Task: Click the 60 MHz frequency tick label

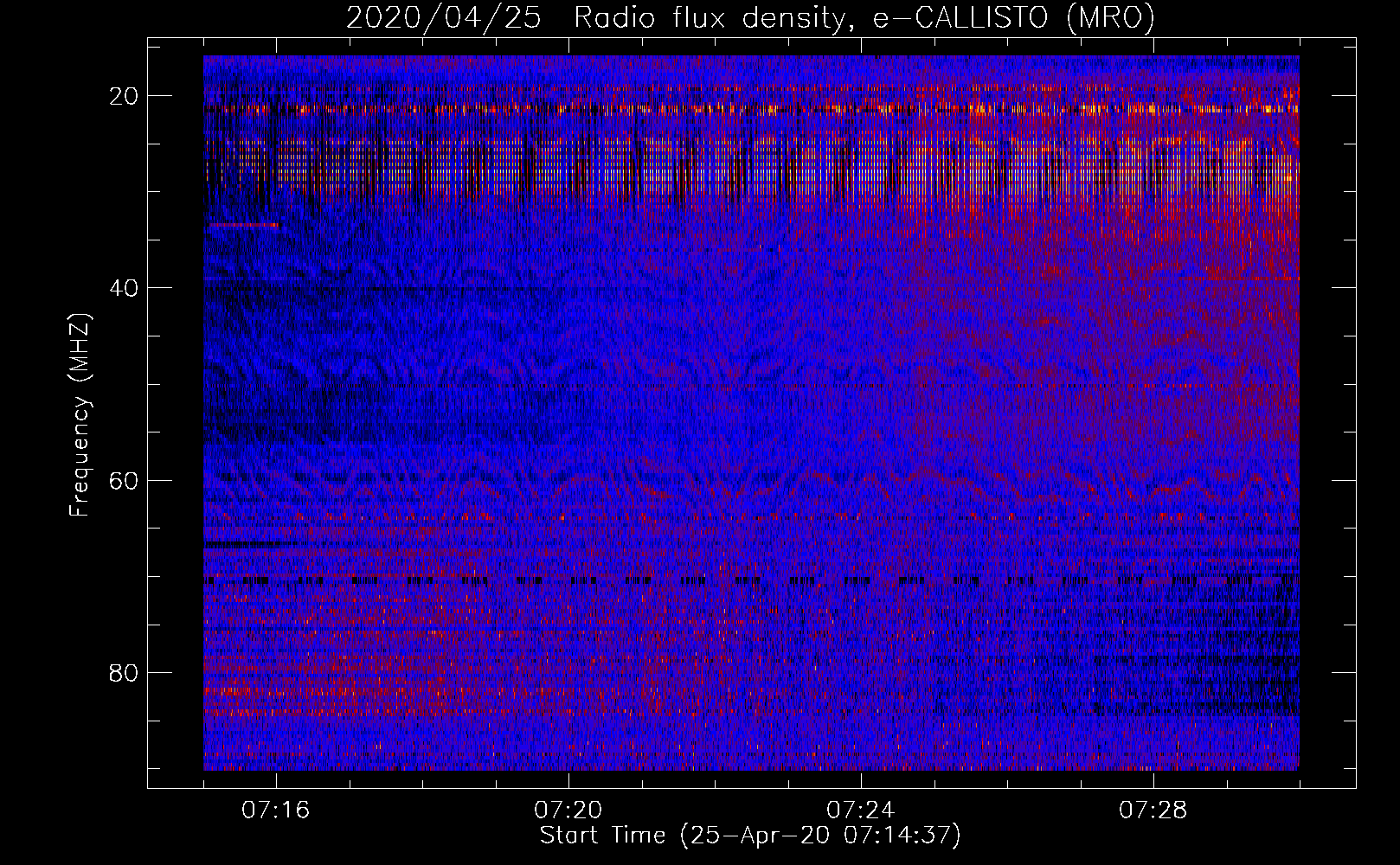Action: point(125,480)
